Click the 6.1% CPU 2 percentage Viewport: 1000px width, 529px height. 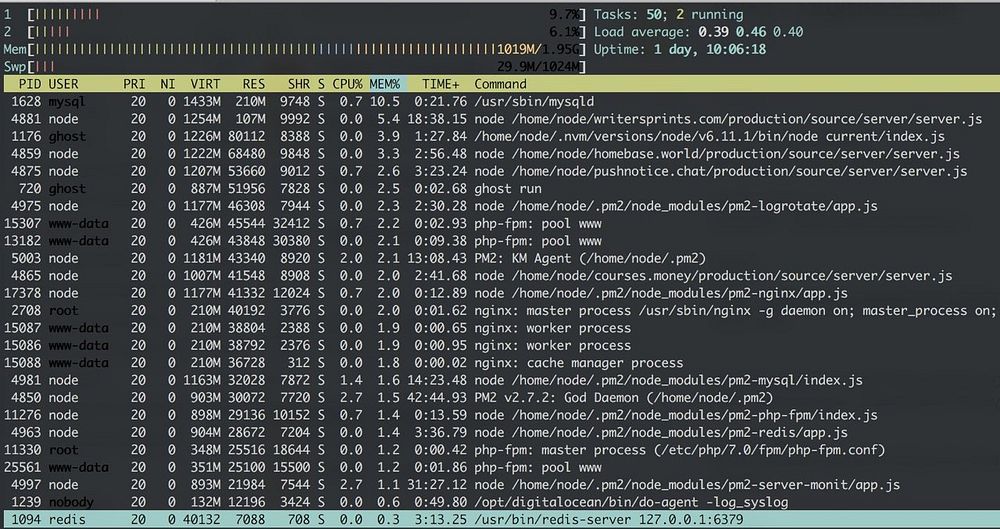[x=564, y=32]
